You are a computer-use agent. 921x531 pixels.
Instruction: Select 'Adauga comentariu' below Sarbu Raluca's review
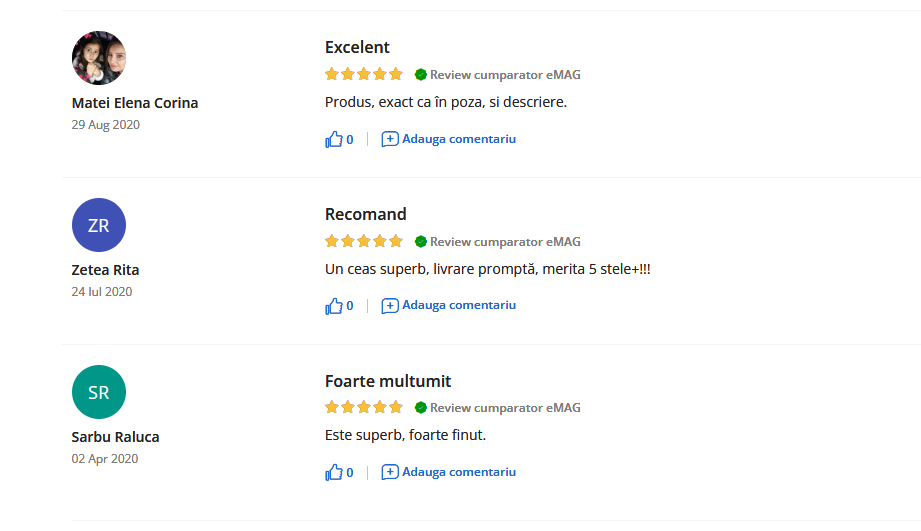(459, 472)
